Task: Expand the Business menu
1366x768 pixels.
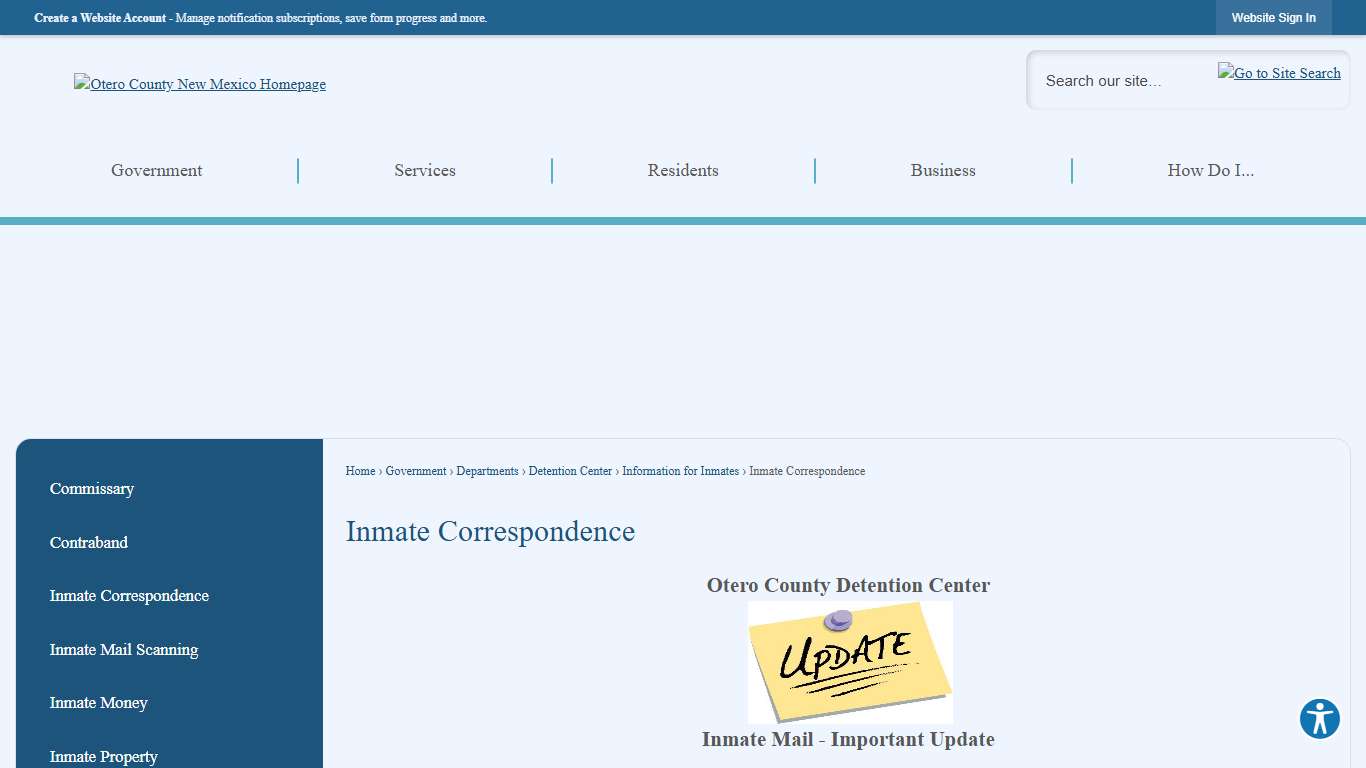Action: (943, 171)
